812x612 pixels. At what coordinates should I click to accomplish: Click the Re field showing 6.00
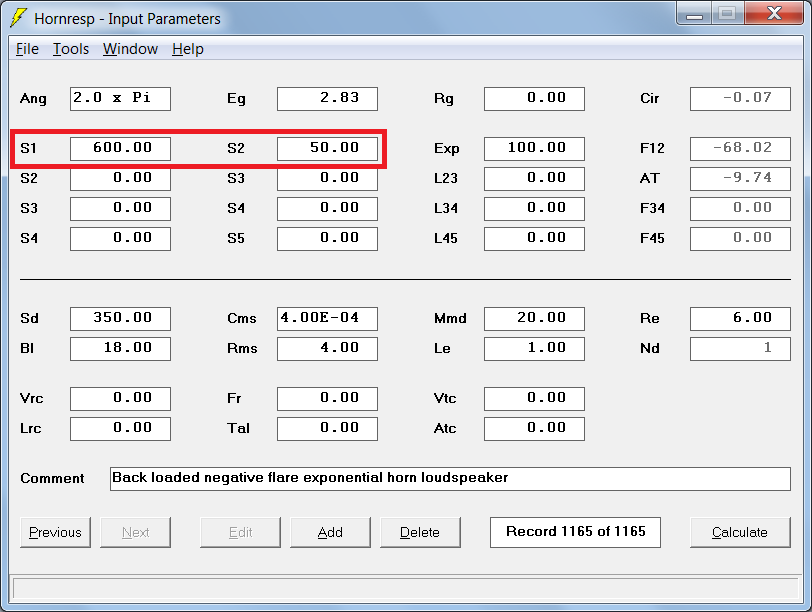(x=741, y=318)
